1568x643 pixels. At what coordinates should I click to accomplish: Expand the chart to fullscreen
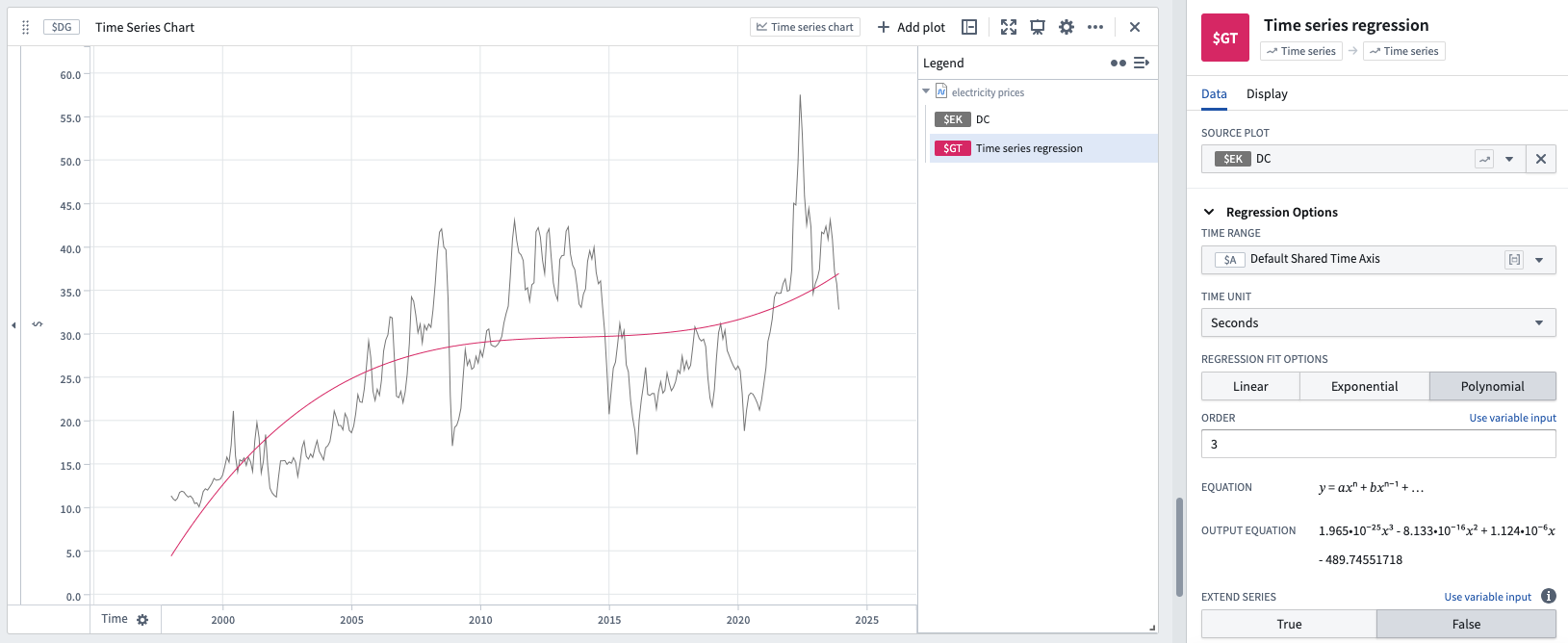click(x=1009, y=27)
